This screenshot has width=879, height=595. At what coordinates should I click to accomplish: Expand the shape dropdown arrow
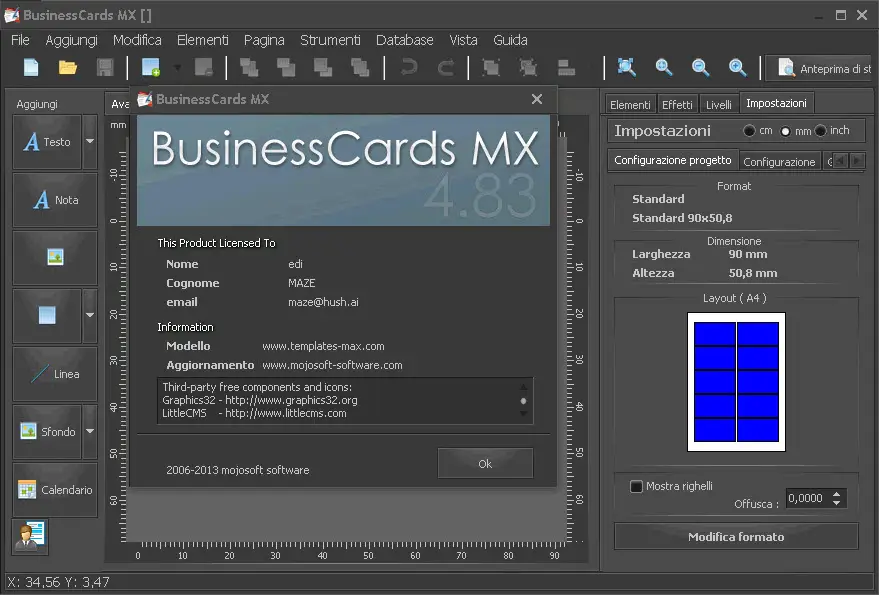(x=90, y=315)
